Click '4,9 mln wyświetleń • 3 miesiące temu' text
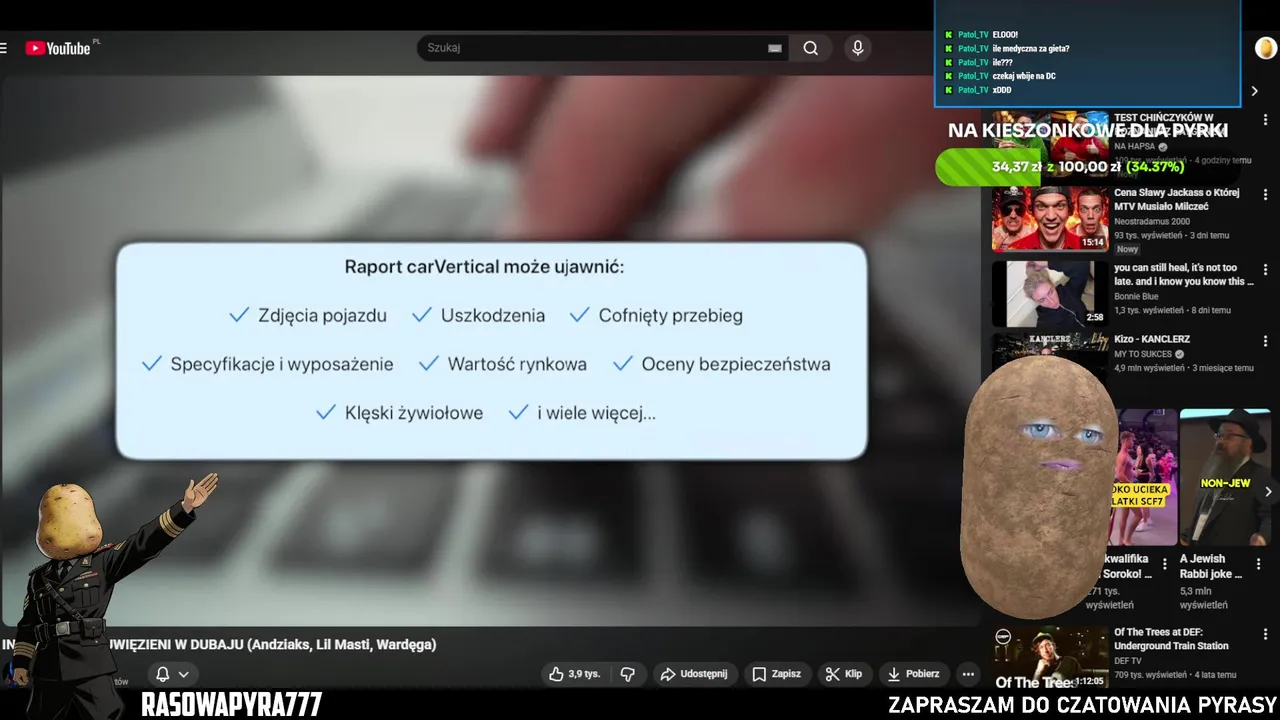 [1184, 368]
